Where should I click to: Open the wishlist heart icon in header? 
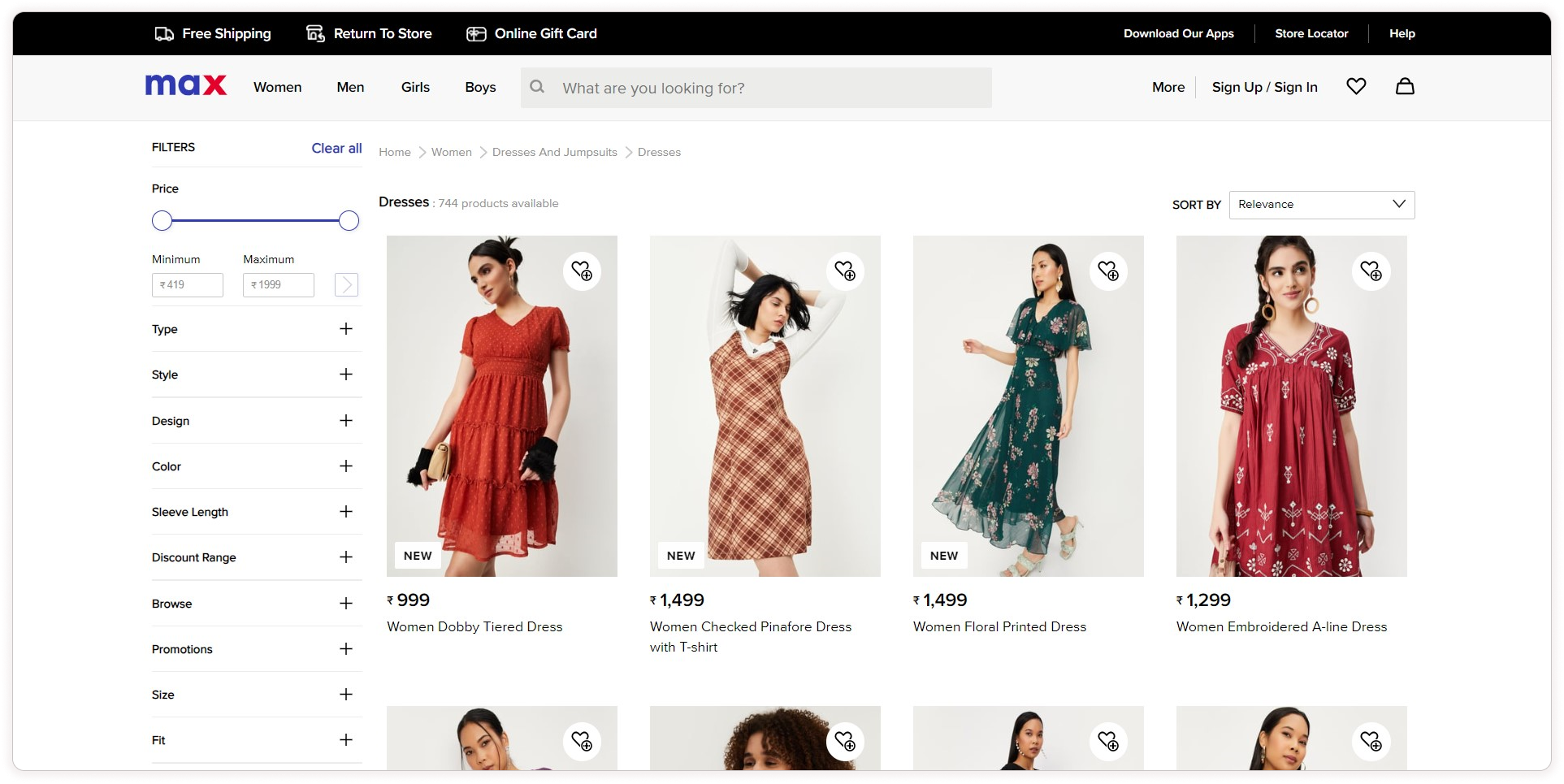coord(1356,86)
